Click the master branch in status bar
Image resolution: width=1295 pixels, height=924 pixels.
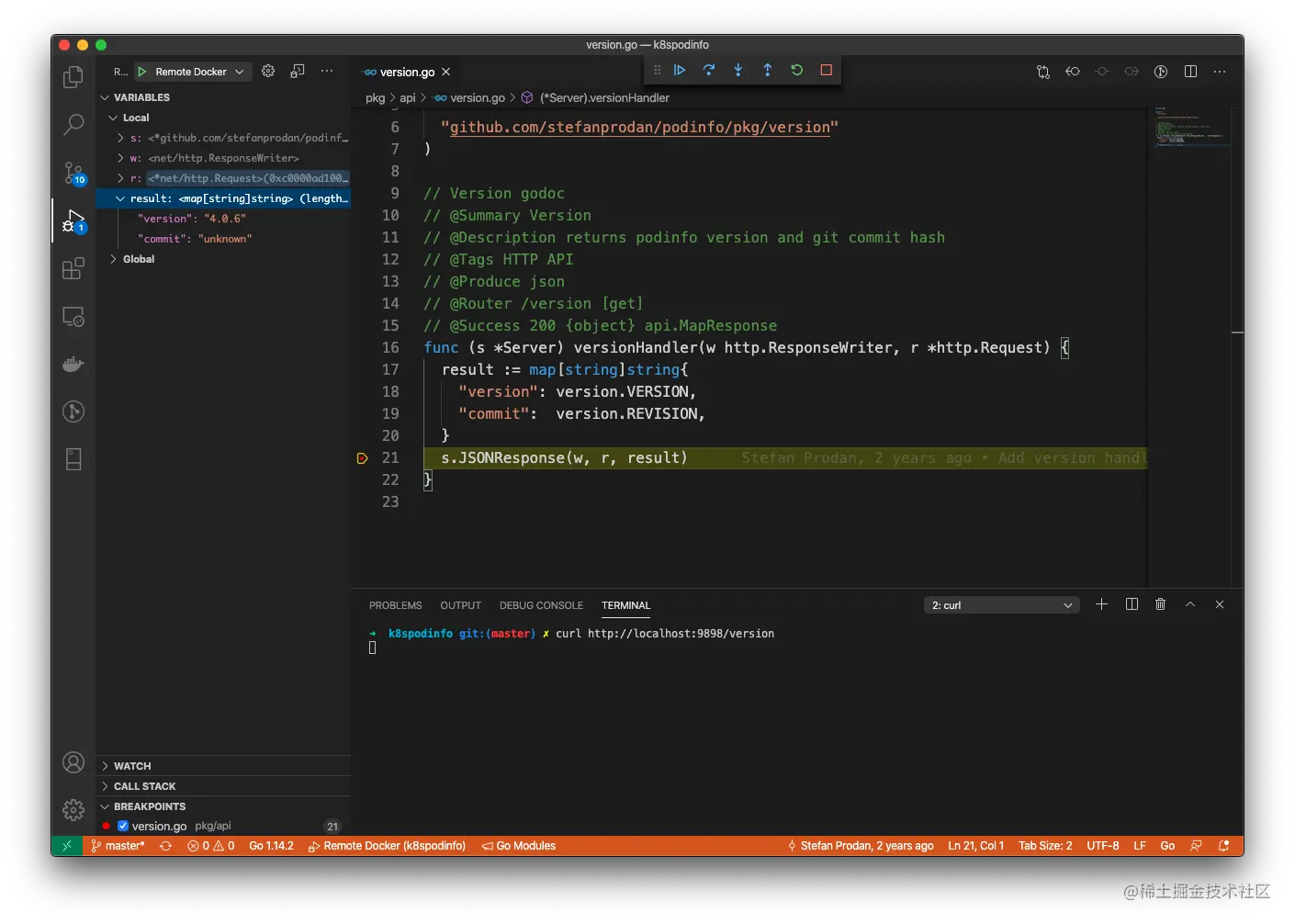118,846
